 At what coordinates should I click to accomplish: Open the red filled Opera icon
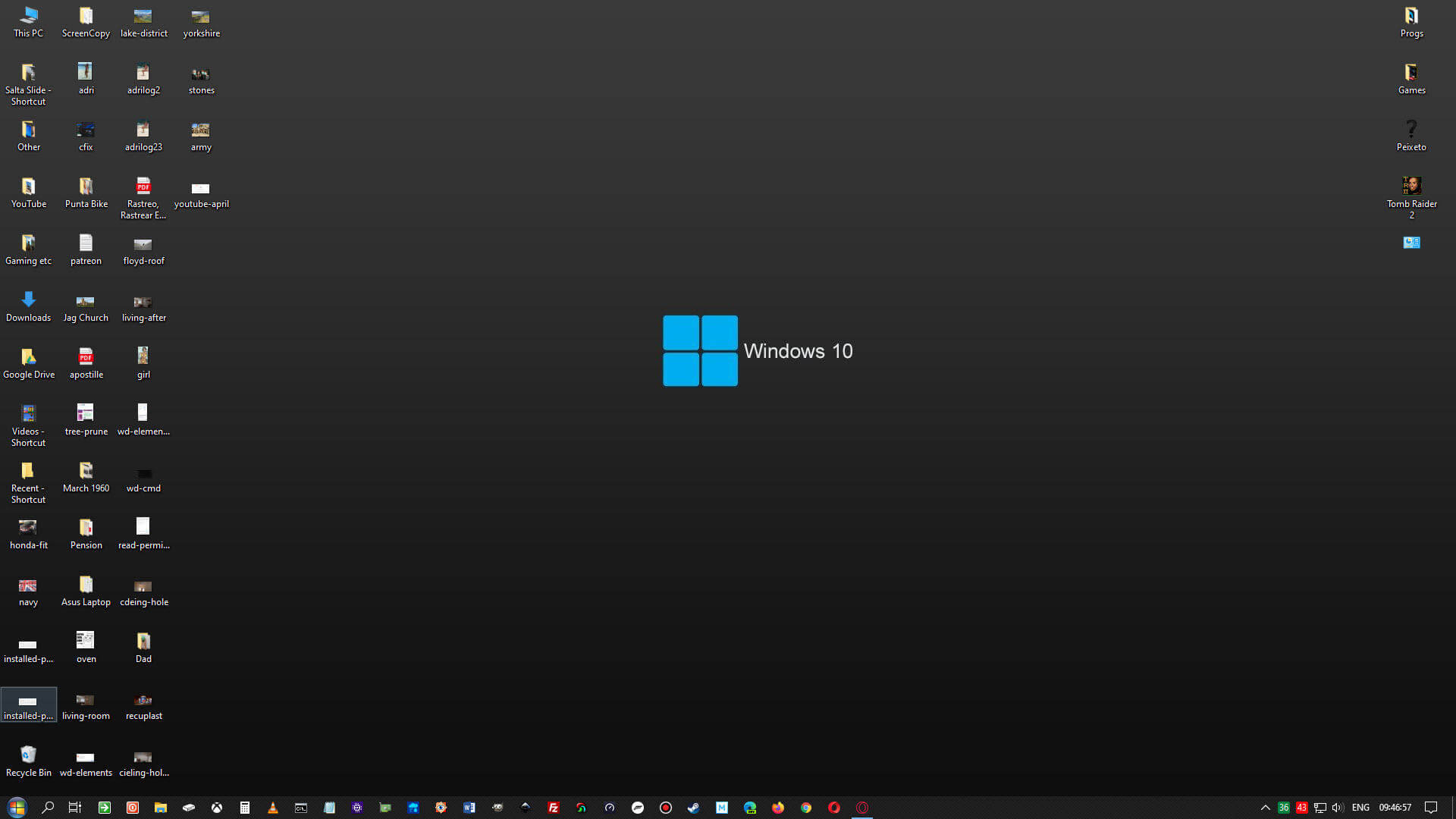834,808
